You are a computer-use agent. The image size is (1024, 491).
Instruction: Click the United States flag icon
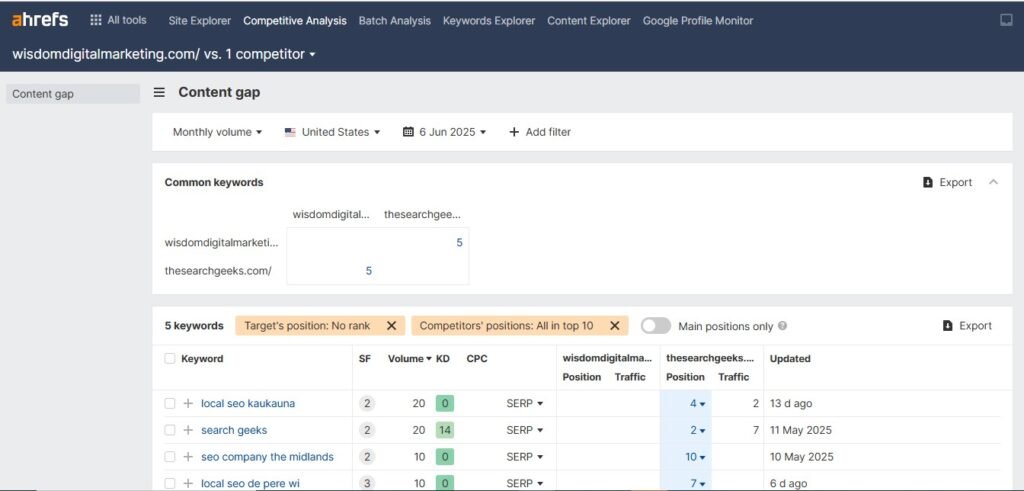click(291, 132)
